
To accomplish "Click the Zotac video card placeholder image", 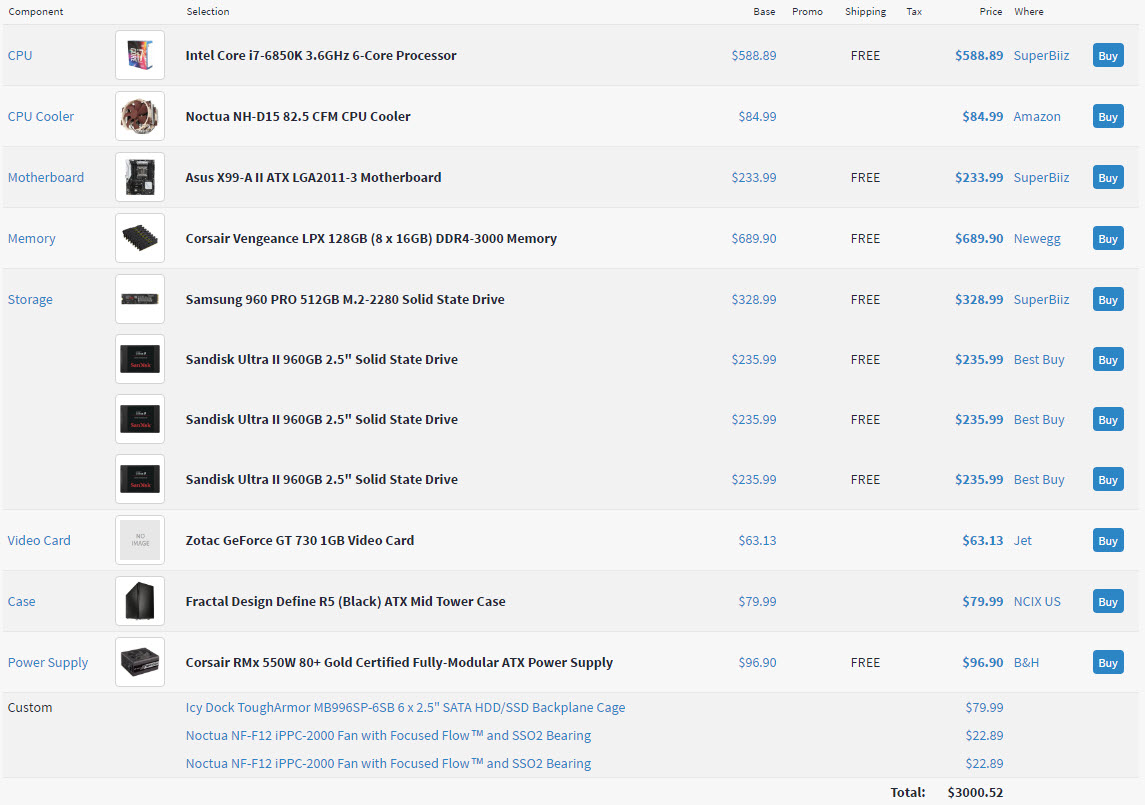I will click(140, 541).
